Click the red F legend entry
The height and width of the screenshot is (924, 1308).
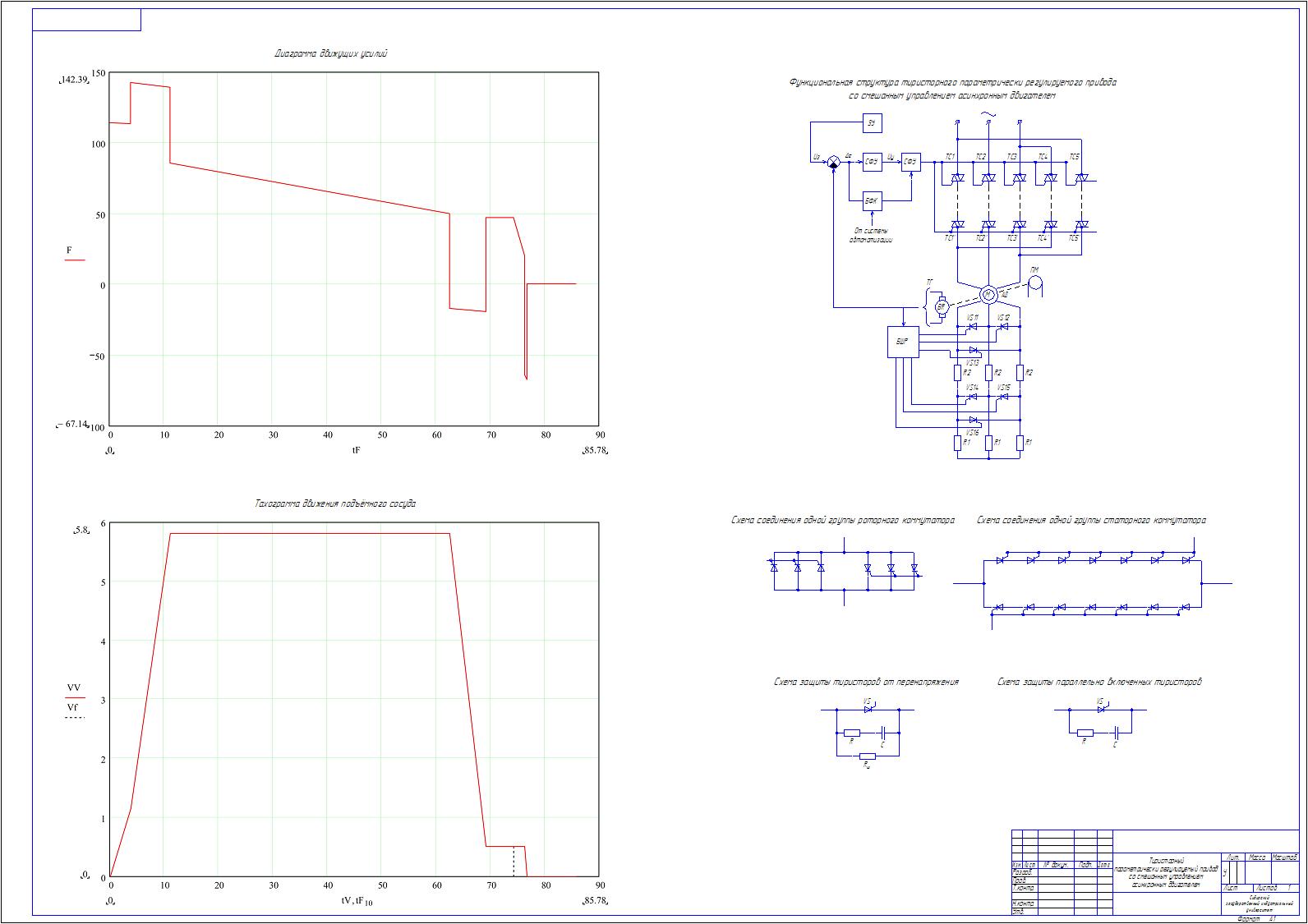tap(74, 254)
